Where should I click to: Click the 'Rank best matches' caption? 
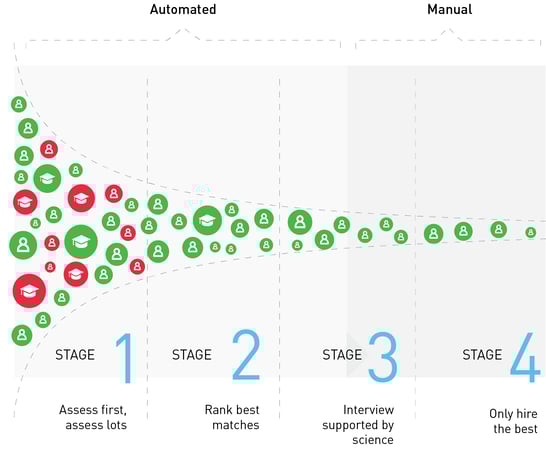[232, 417]
